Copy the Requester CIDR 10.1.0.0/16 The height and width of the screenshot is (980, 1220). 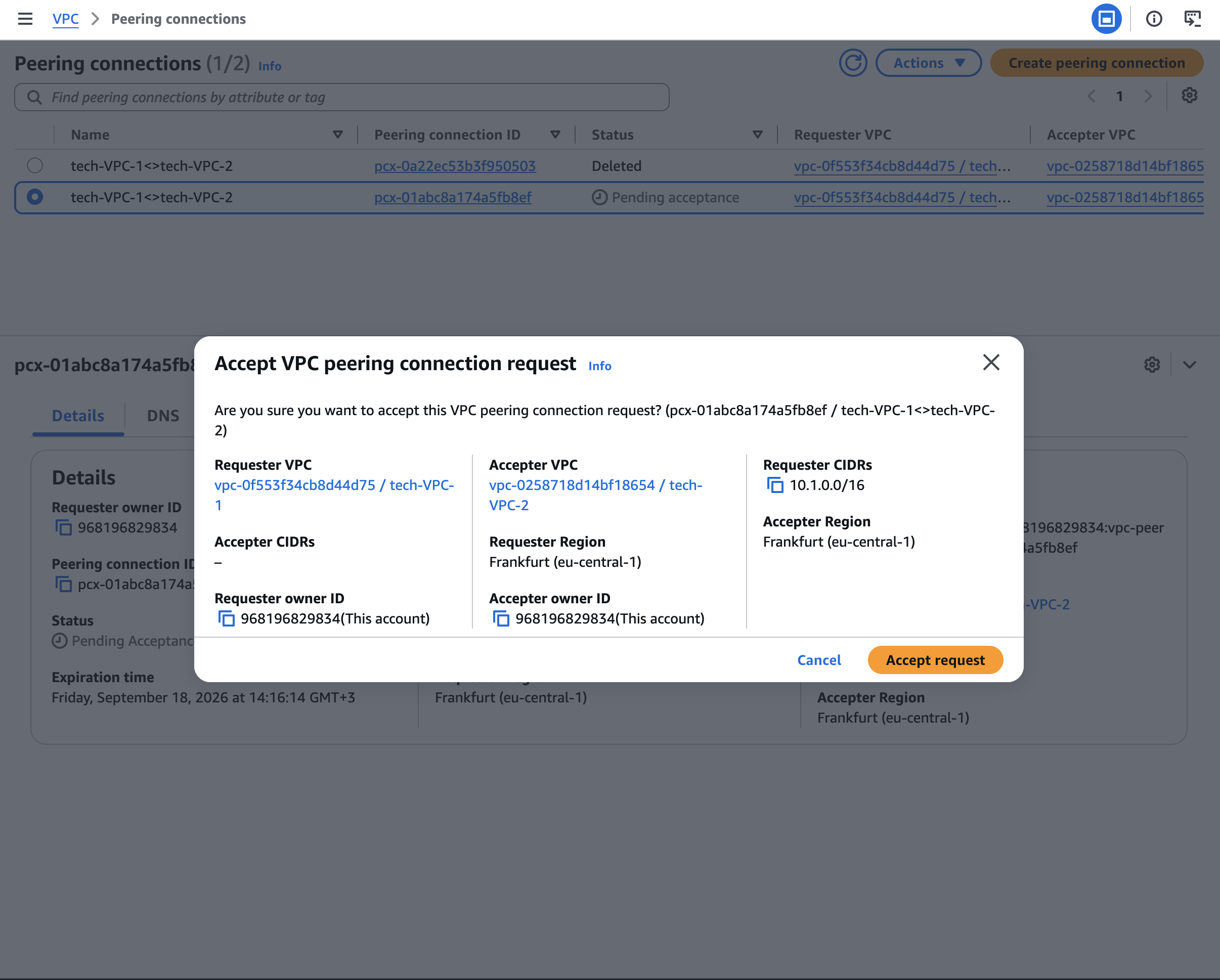click(775, 485)
